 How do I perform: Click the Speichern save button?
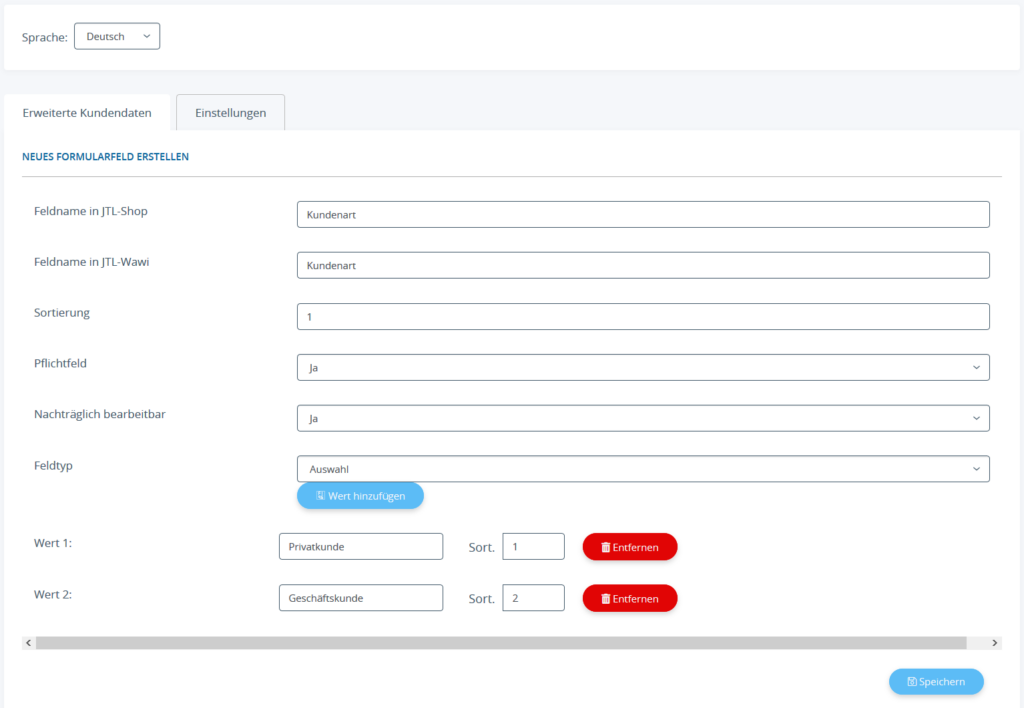coord(936,682)
